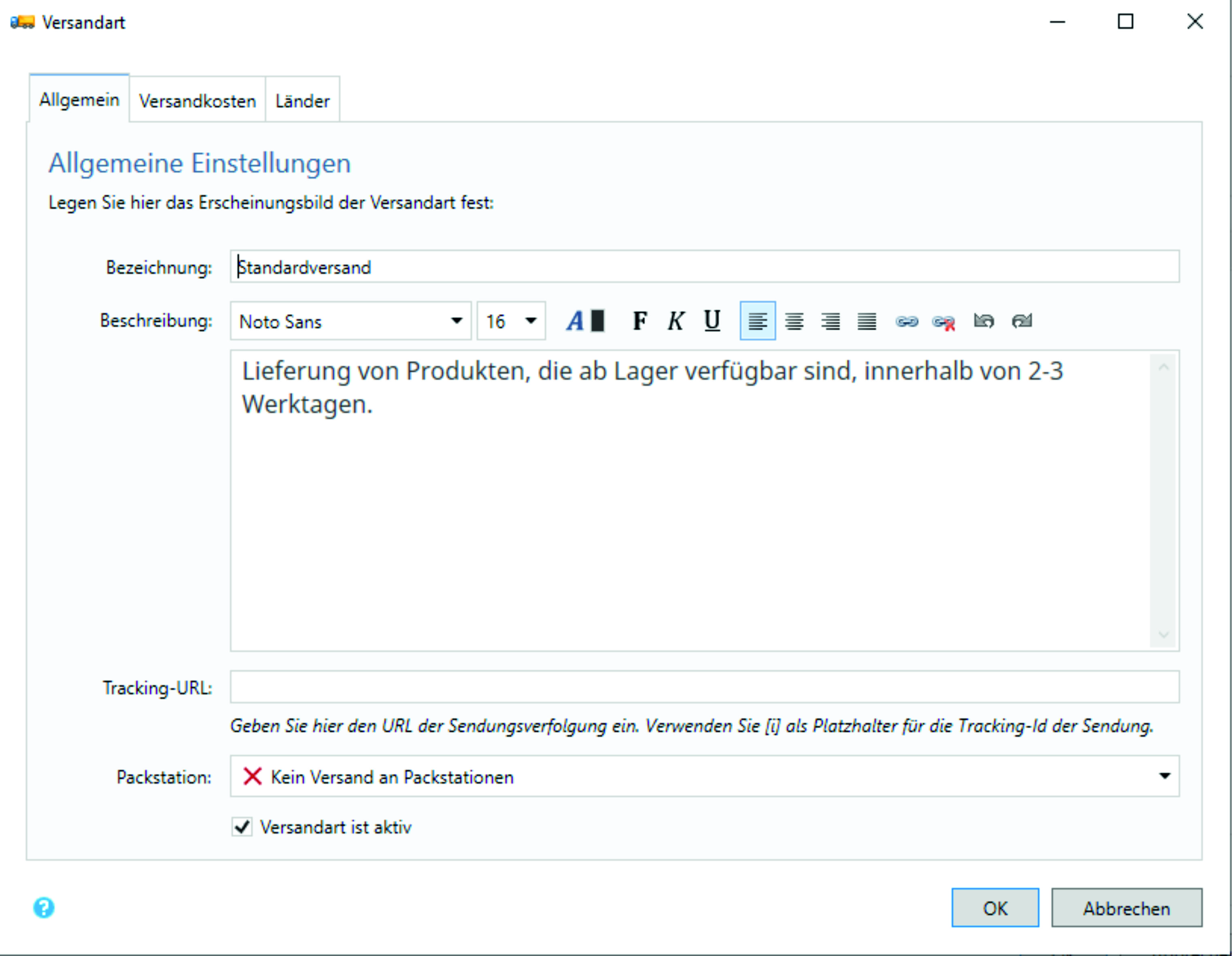Open help via blue question mark
The width and height of the screenshot is (1232, 956).
pyautogui.click(x=43, y=907)
